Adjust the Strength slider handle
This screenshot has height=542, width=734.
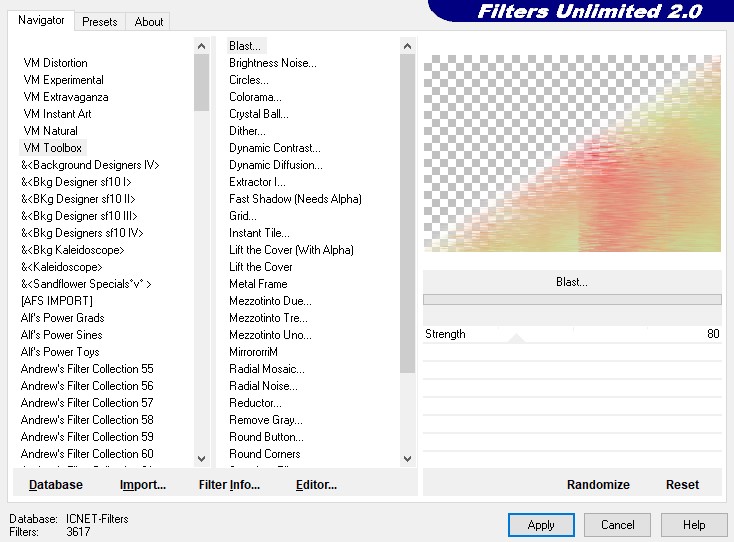pyautogui.click(x=516, y=339)
